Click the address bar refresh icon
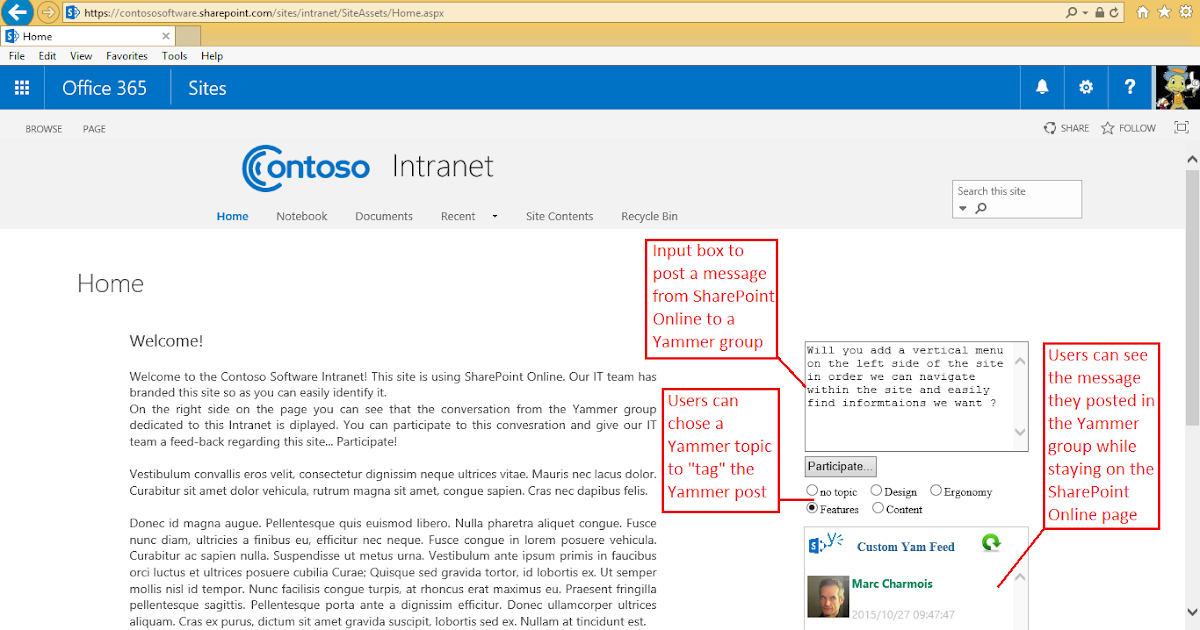 [1116, 13]
